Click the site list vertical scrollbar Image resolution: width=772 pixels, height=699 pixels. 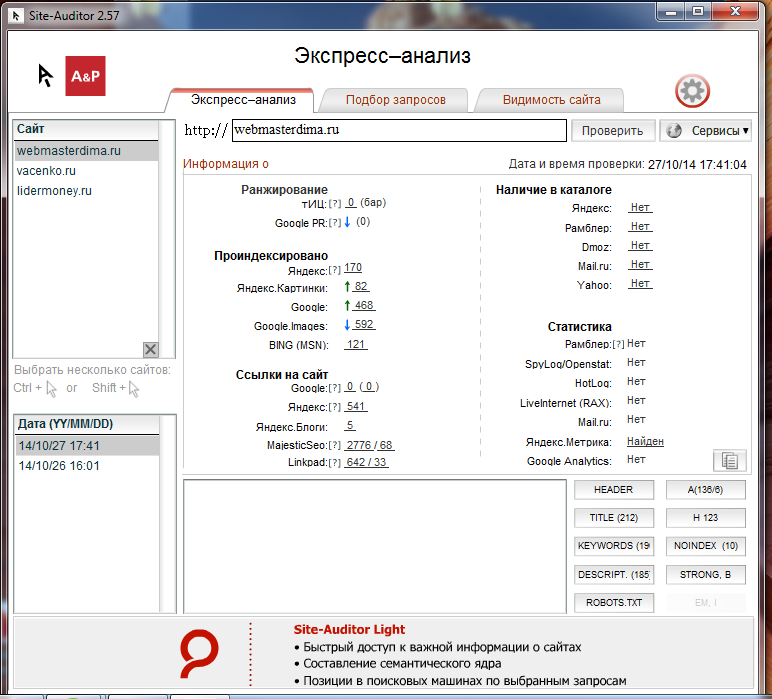click(167, 239)
